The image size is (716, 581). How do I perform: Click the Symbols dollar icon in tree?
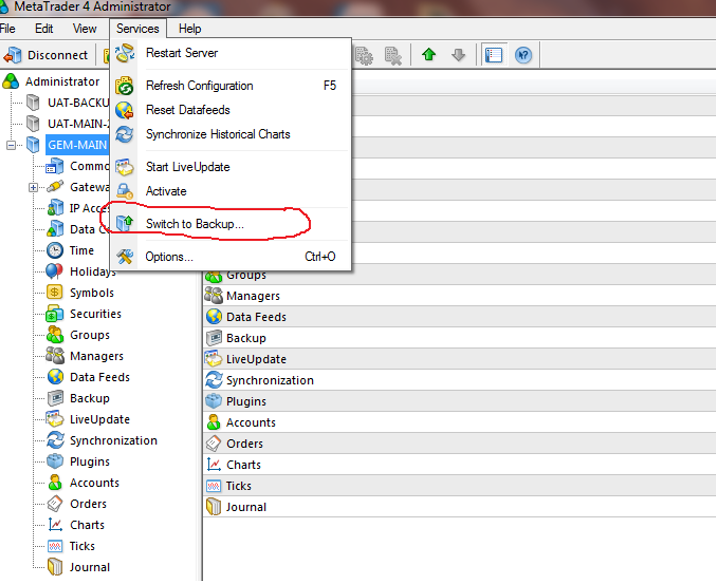pos(55,292)
